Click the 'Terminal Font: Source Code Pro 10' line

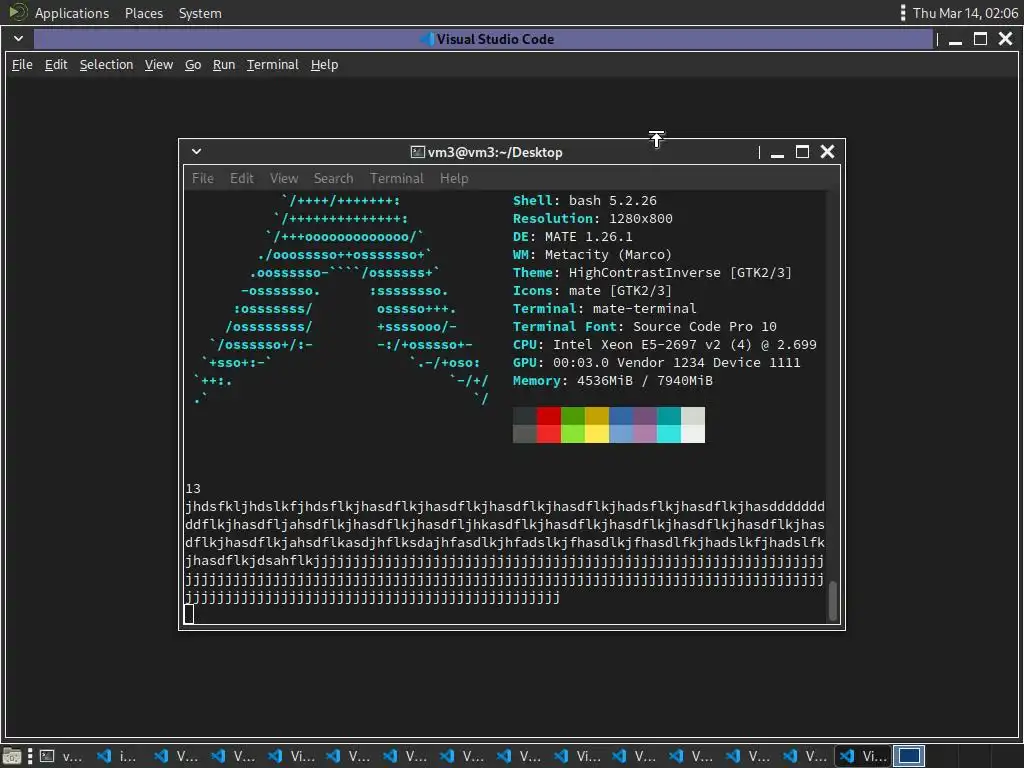click(645, 327)
